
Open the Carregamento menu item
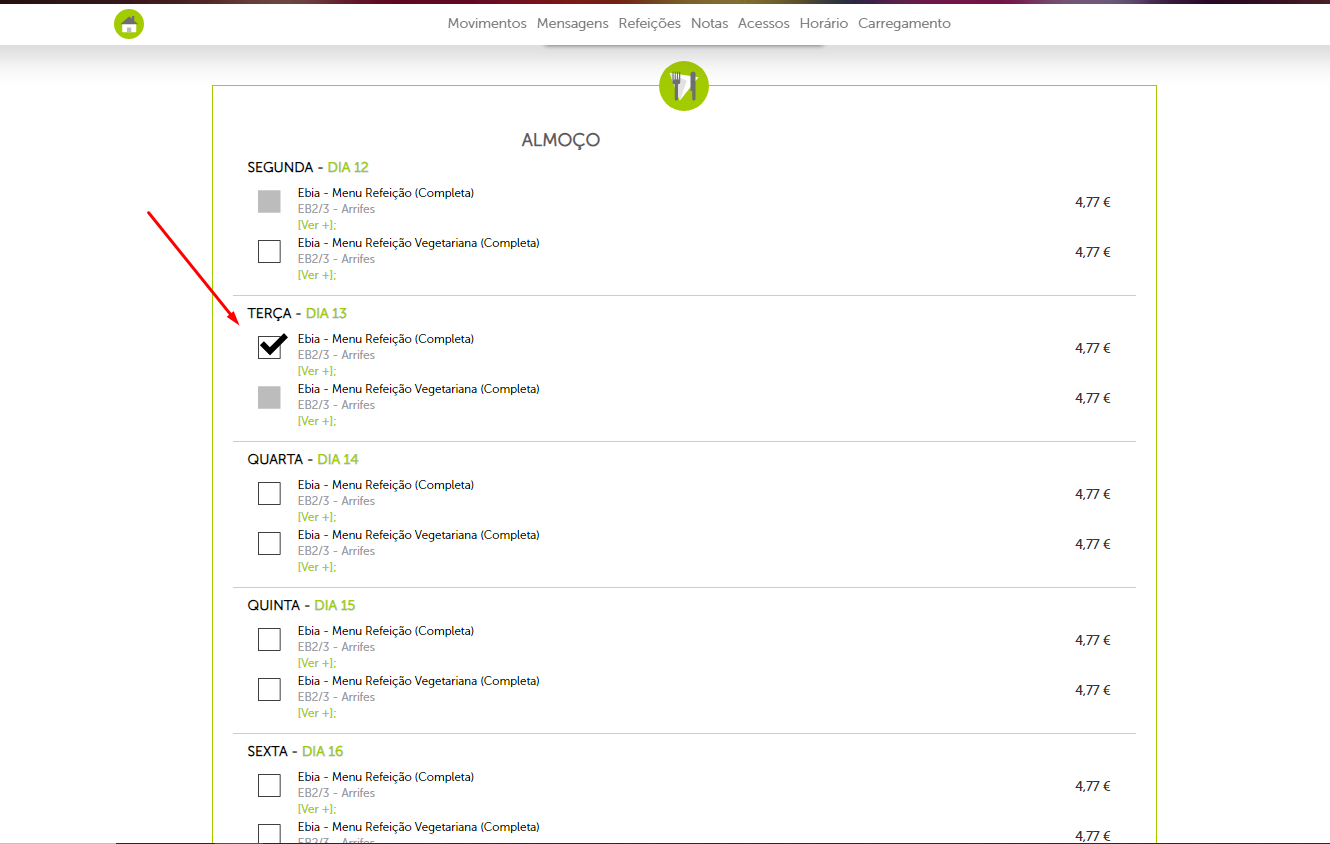[904, 23]
